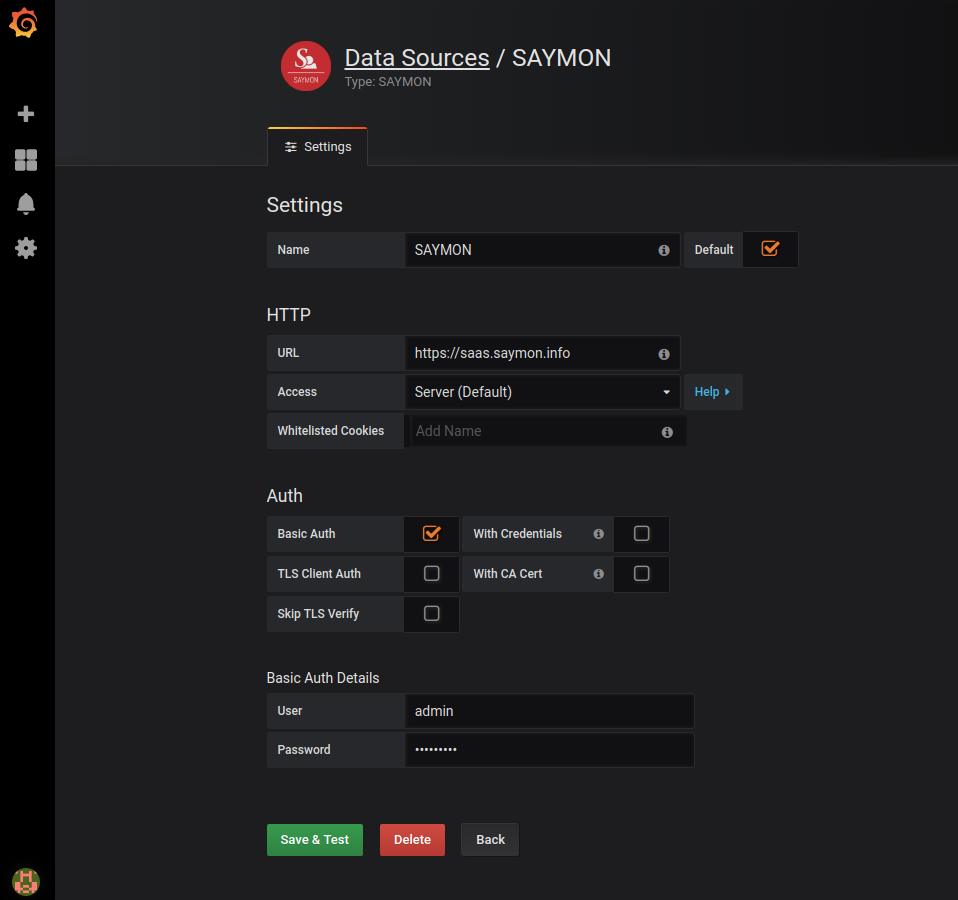This screenshot has height=900, width=958.
Task: Open the Access dropdown showing Server (Default)
Action: click(543, 392)
